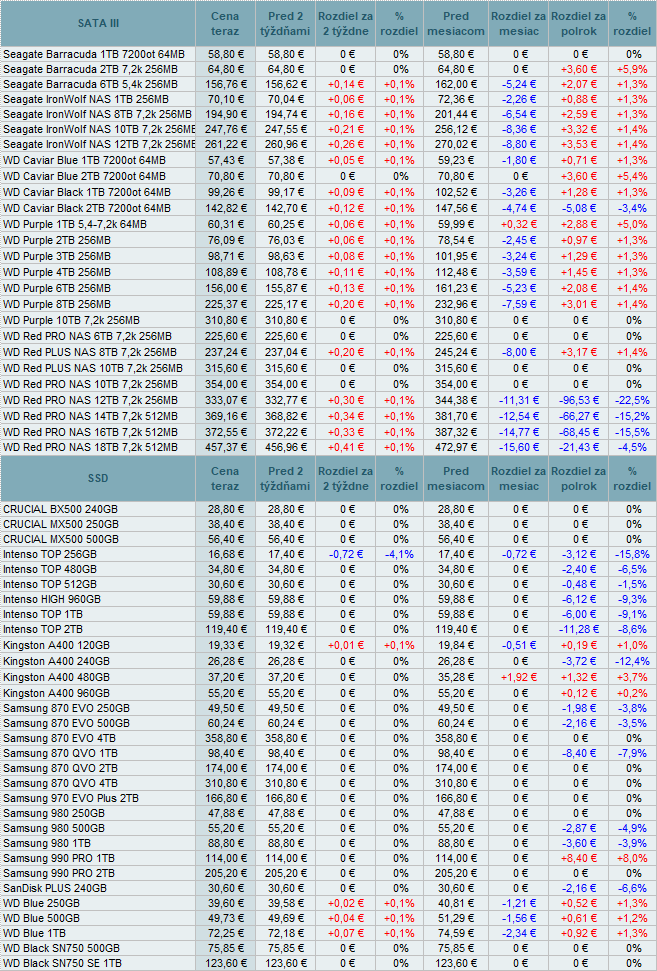The image size is (657, 971).
Task: Click the +8,40 € half-year difference
Action: pyautogui.click(x=579, y=858)
